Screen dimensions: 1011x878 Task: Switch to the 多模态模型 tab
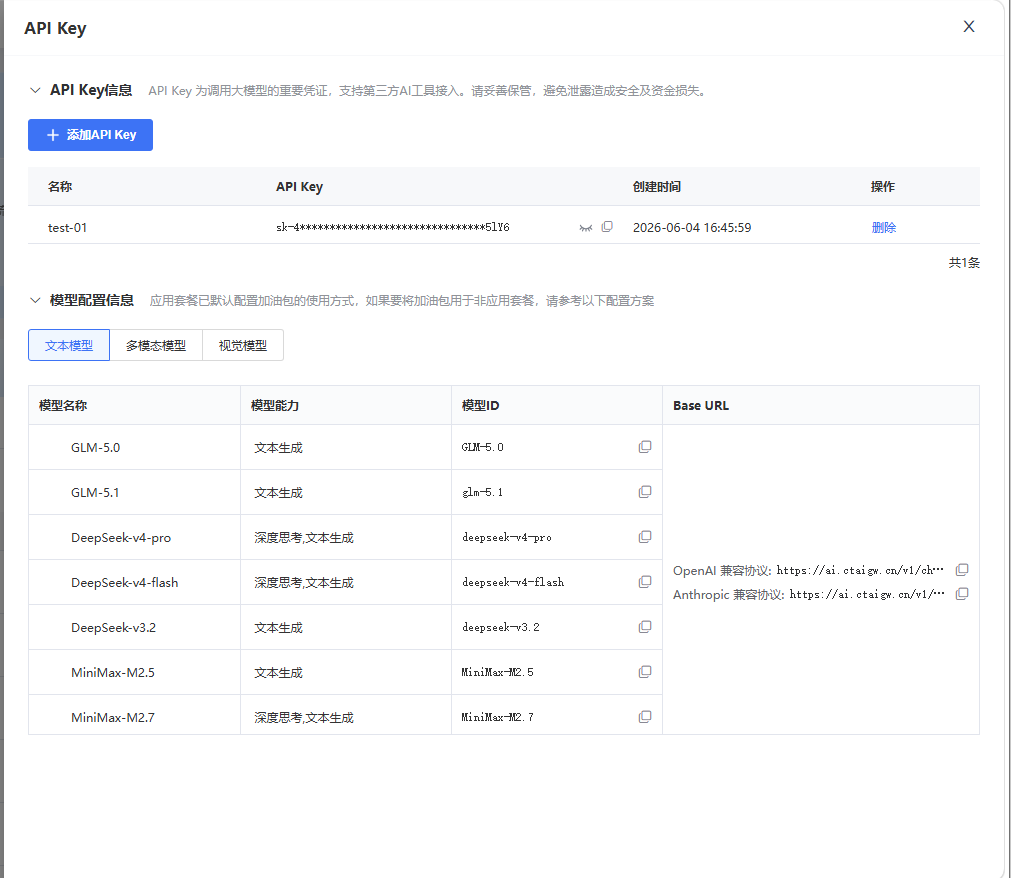[x=156, y=346]
